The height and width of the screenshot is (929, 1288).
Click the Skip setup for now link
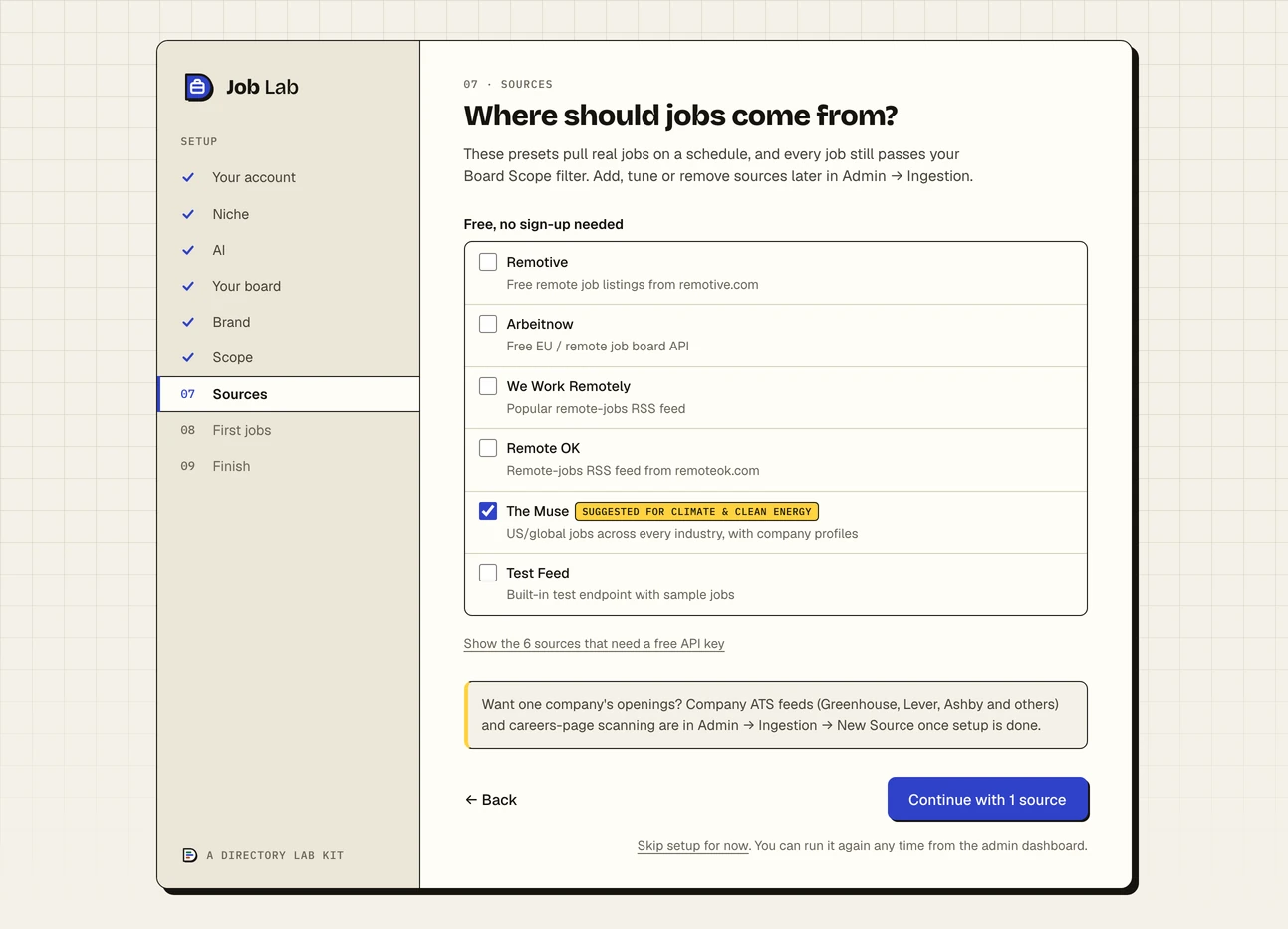click(693, 846)
